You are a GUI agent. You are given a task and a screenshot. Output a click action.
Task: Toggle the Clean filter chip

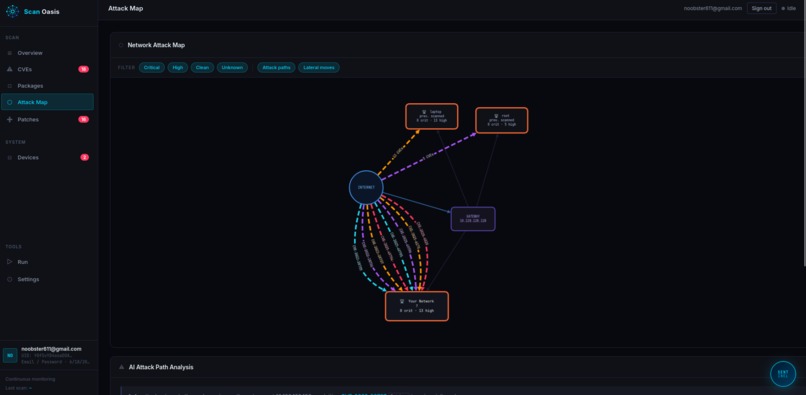click(x=203, y=67)
